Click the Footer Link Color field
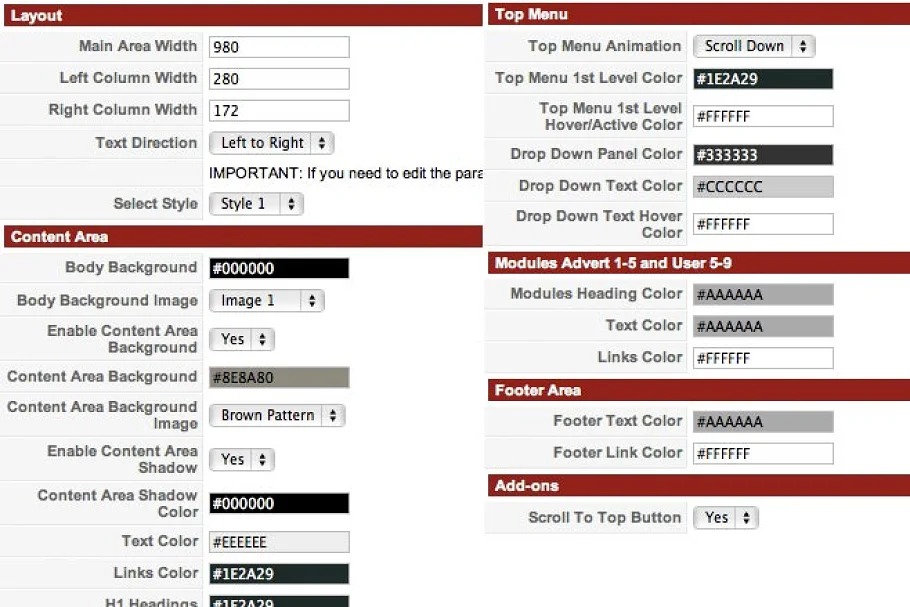Image resolution: width=910 pixels, height=607 pixels. click(x=762, y=454)
